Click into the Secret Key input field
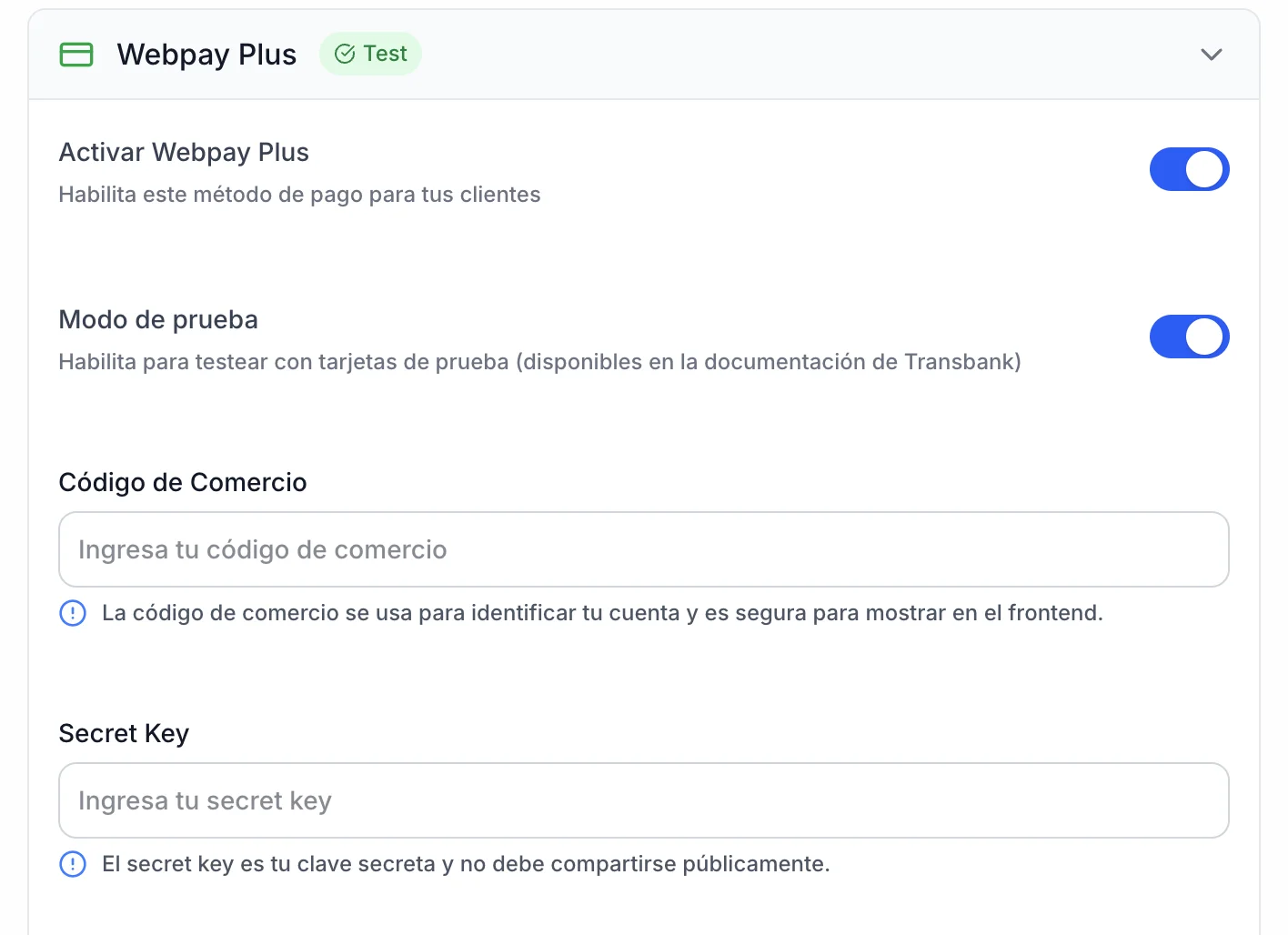Screen dimensions: 1288x935 click(x=643, y=800)
